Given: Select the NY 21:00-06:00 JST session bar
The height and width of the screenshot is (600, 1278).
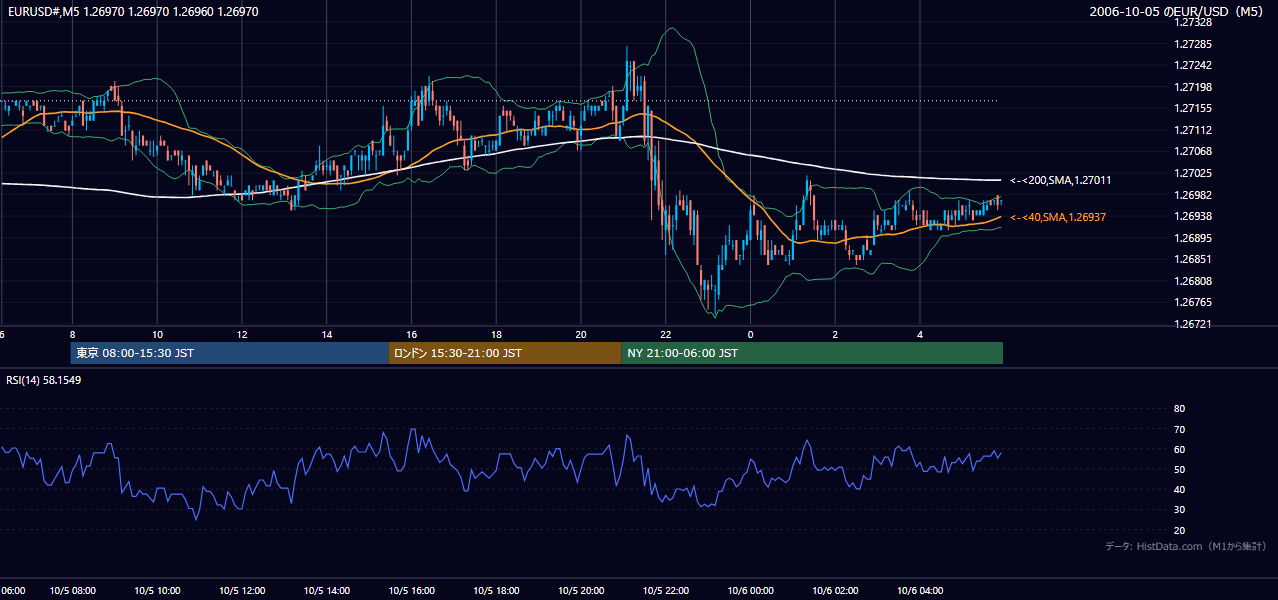Looking at the screenshot, I should (x=812, y=353).
